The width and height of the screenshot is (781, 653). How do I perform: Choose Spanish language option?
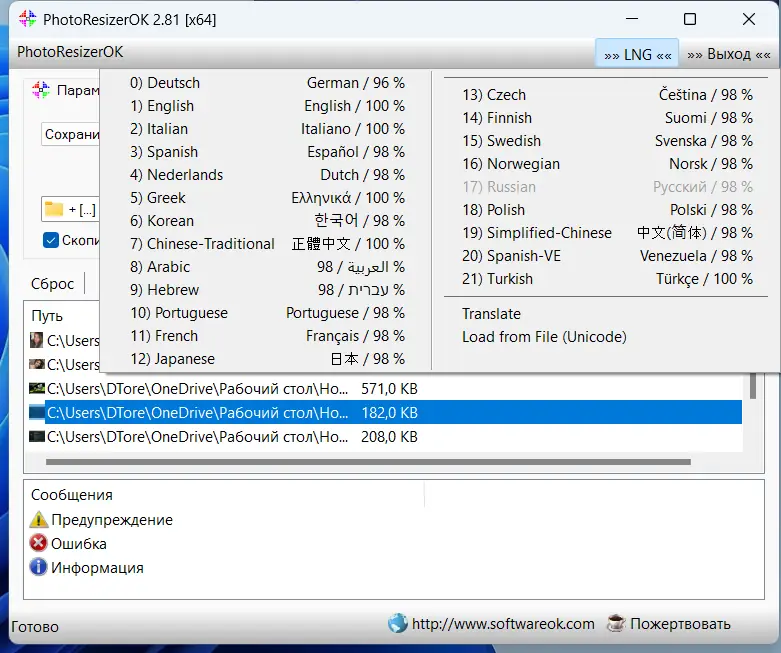267,151
